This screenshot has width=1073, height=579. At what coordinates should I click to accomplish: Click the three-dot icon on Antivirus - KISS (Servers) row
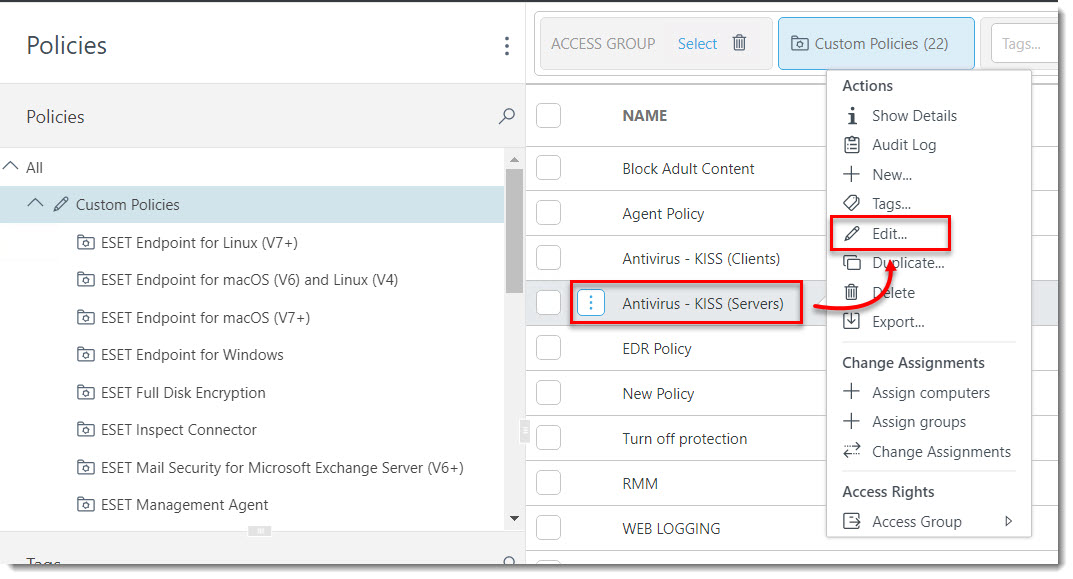pos(591,303)
